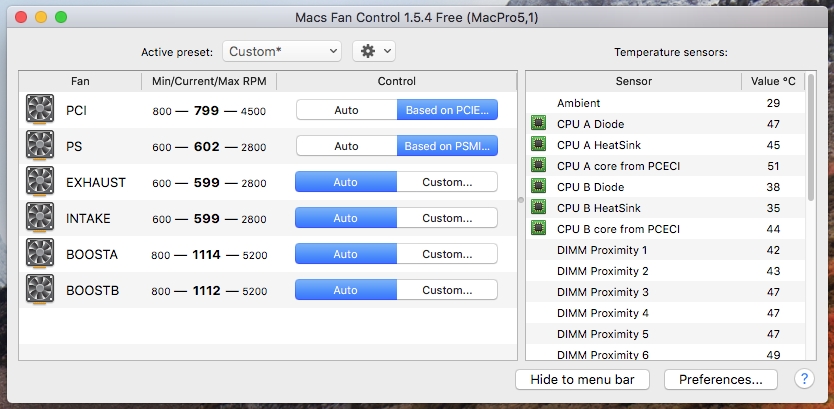
Task: Open the help question mark button
Action: tap(804, 379)
